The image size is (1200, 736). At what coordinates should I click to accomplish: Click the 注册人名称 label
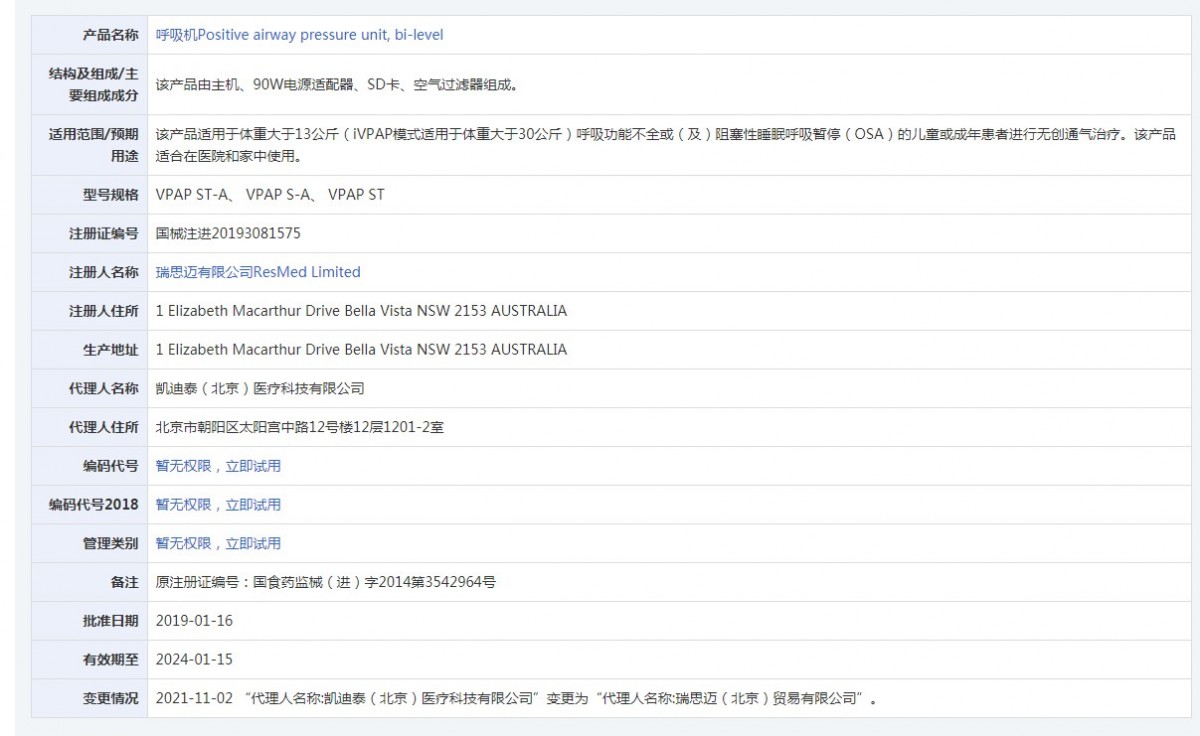coord(103,272)
